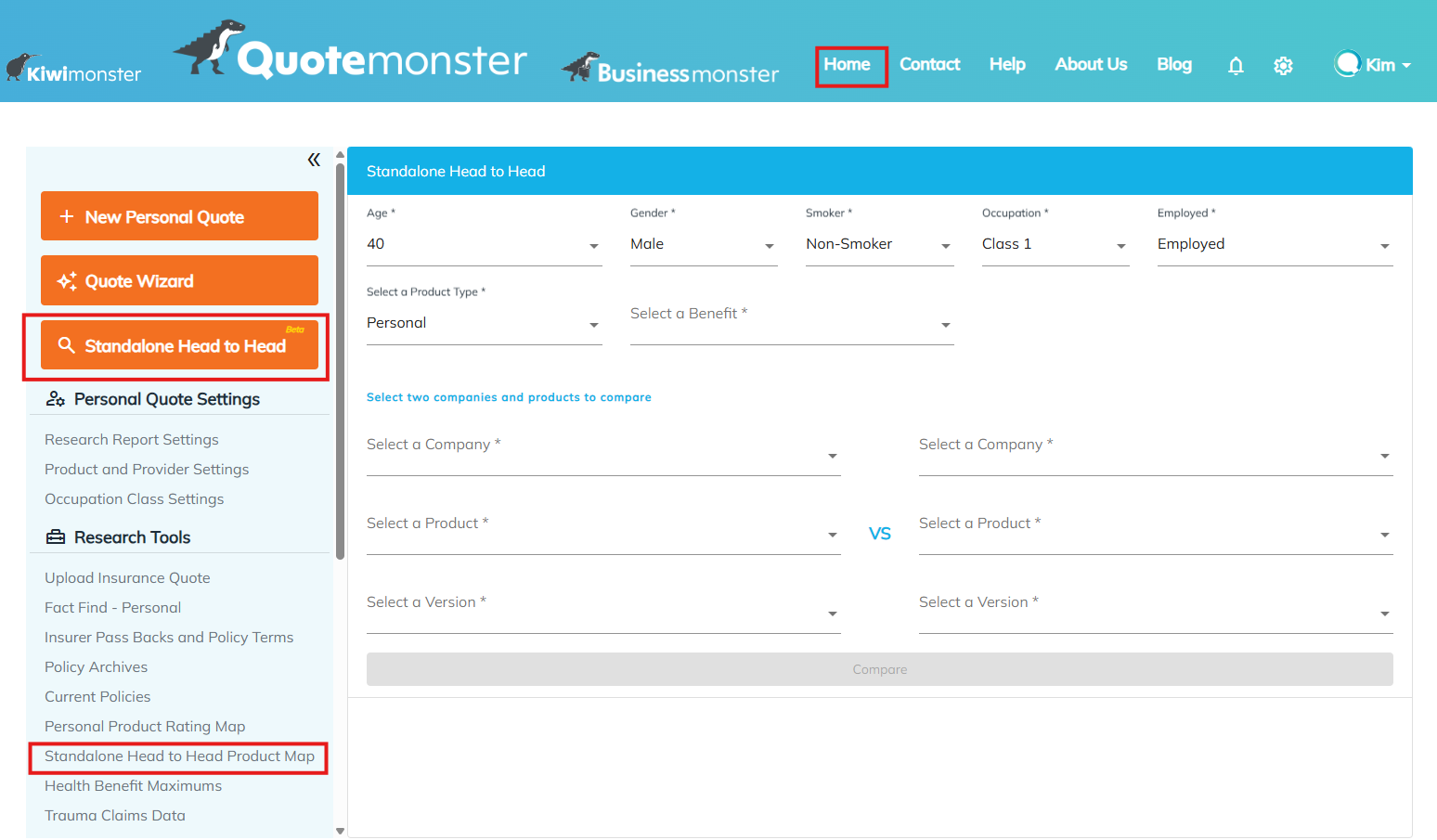Open the Occupation class dropdown

[x=1055, y=245]
